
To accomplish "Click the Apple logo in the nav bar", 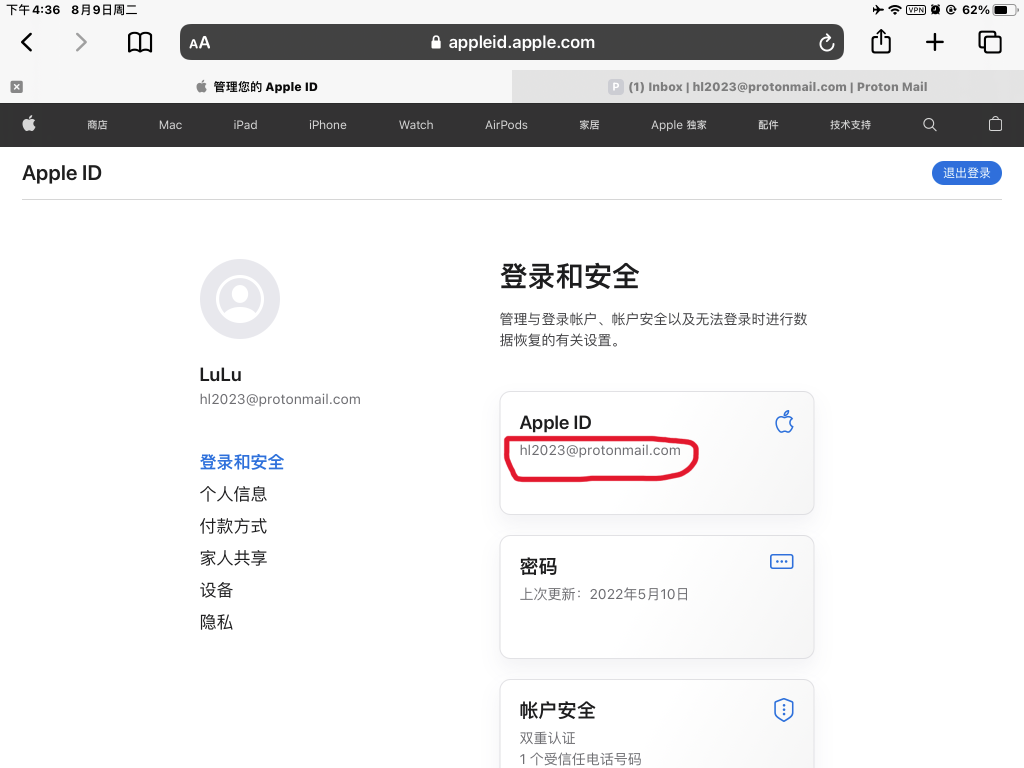I will point(29,124).
